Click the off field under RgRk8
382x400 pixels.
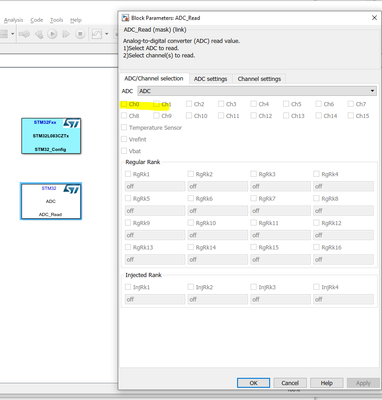(x=343, y=211)
